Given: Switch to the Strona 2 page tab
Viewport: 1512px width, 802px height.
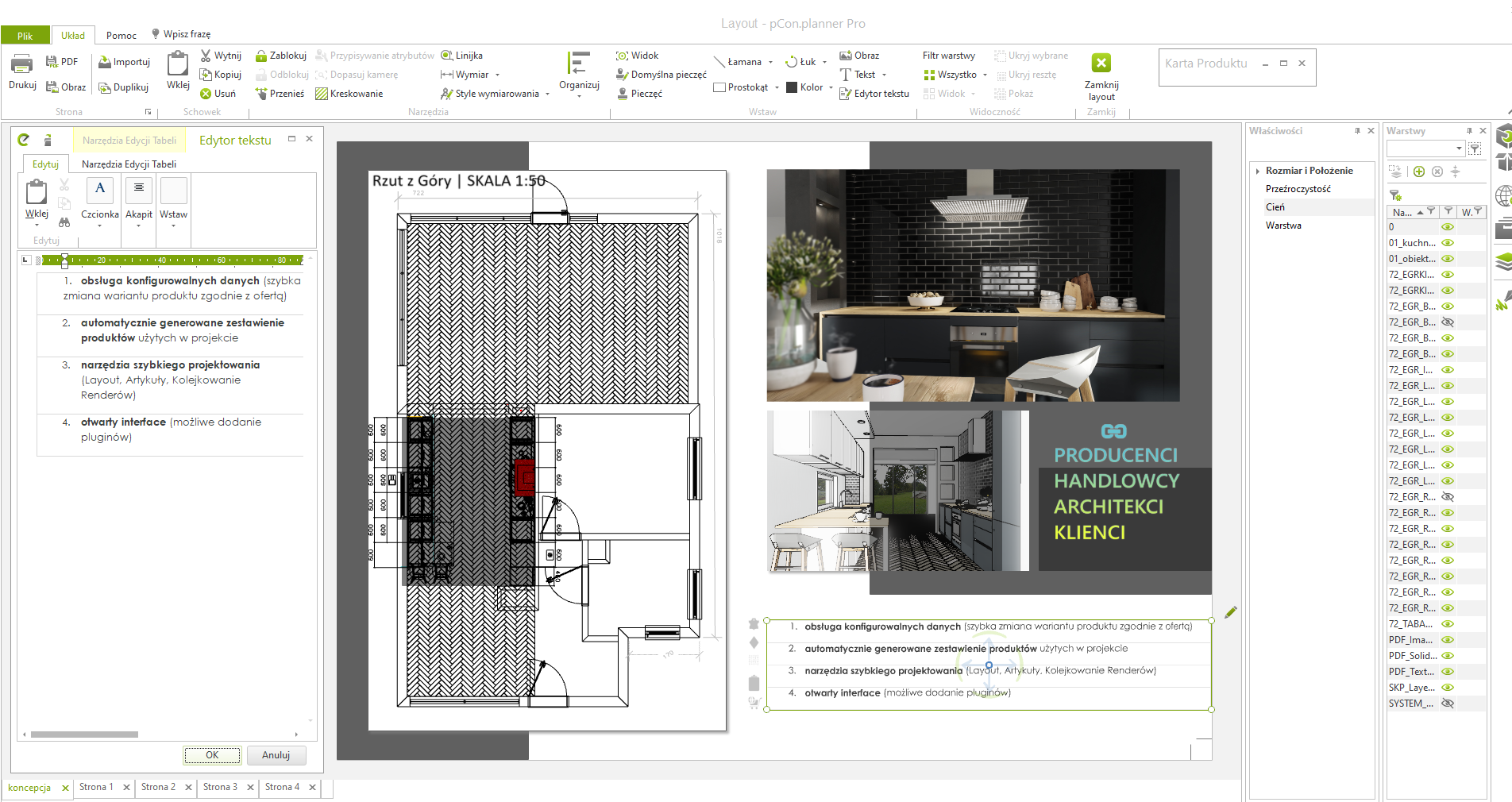Looking at the screenshot, I should coord(158,787).
